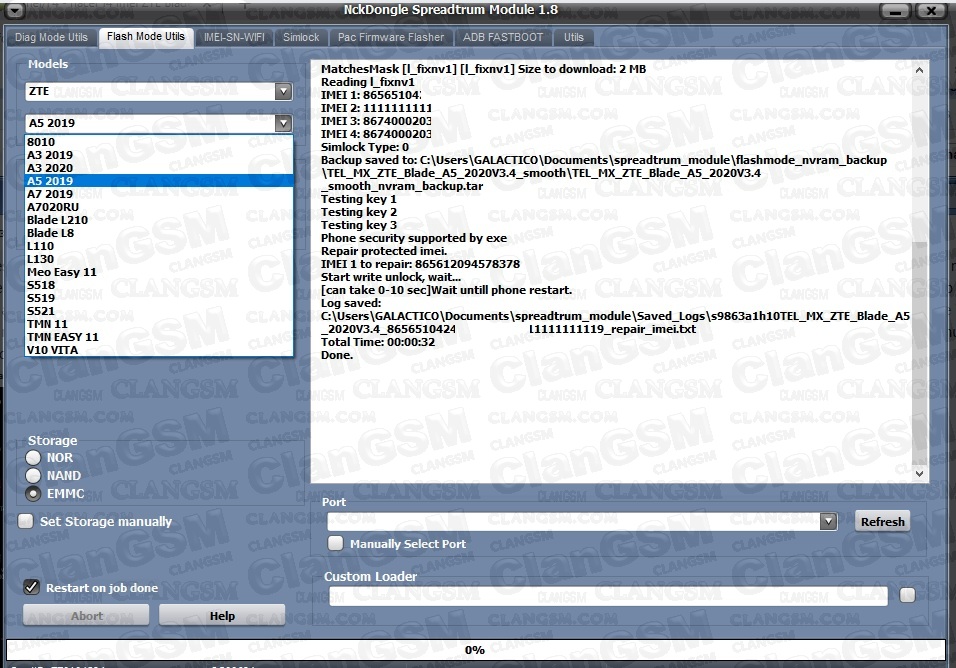Select 8010 from the model list
Viewport: 956px width, 668px height.
159,142
